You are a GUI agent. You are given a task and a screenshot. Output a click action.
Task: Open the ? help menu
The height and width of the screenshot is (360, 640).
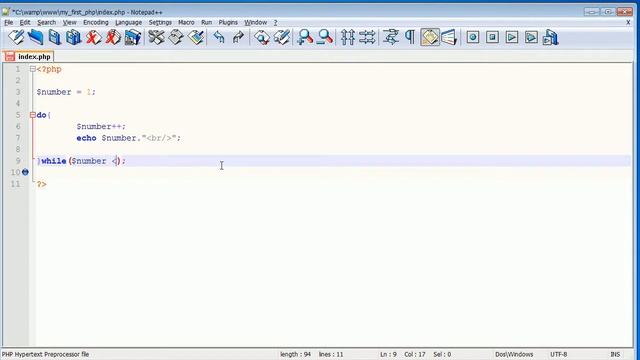[275, 22]
